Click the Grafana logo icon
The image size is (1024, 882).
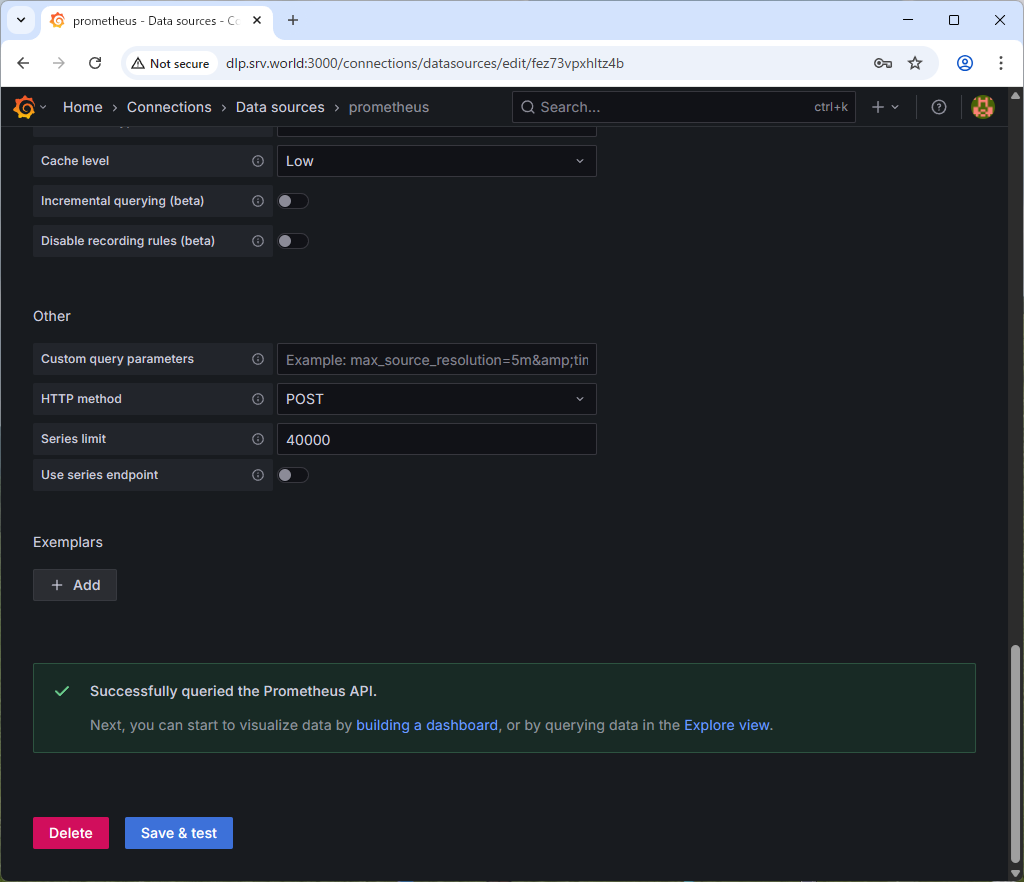tap(25, 107)
